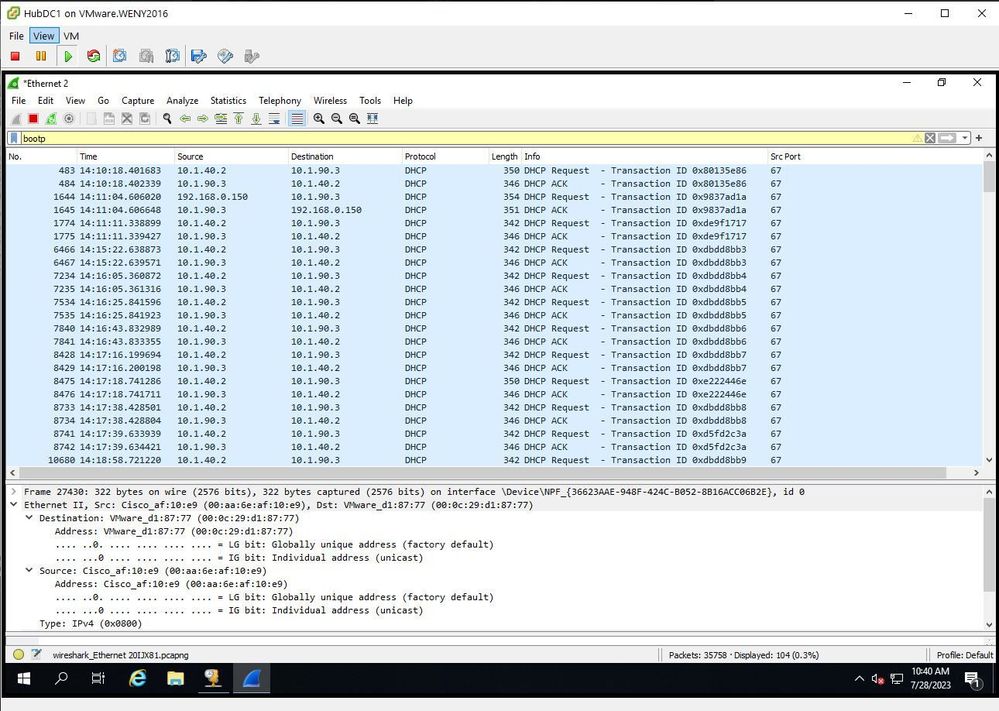Sort packets by the Time column header
Viewport: 999px width, 711px height.
[x=126, y=156]
